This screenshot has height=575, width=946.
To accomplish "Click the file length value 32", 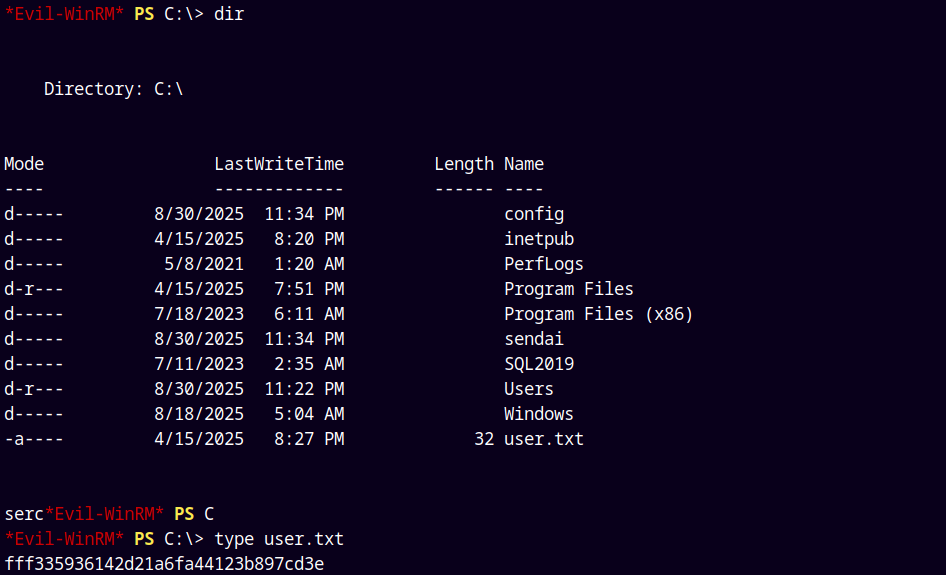I will point(484,439).
